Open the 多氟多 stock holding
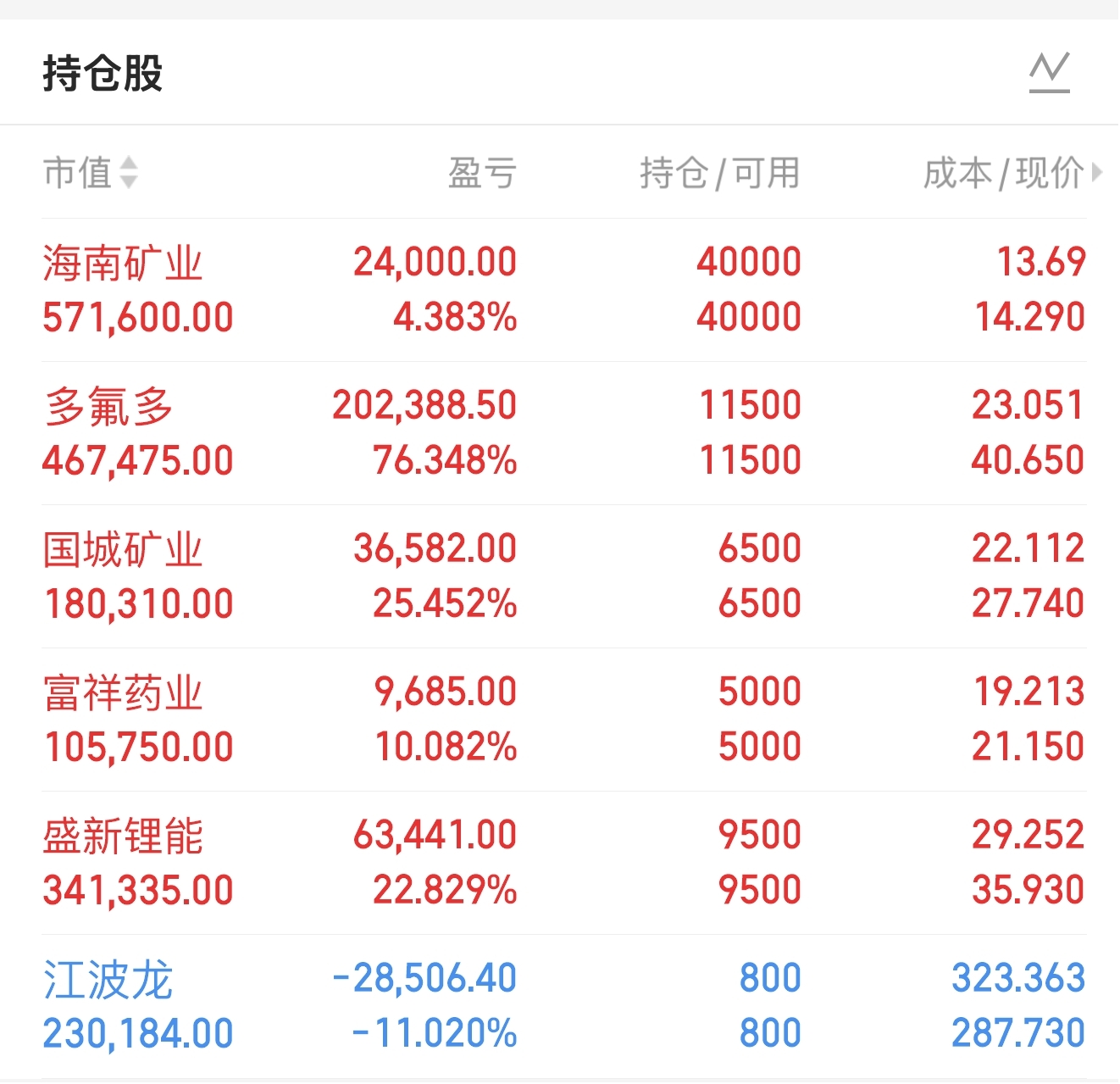This screenshot has width=1120, height=1084. (x=108, y=406)
